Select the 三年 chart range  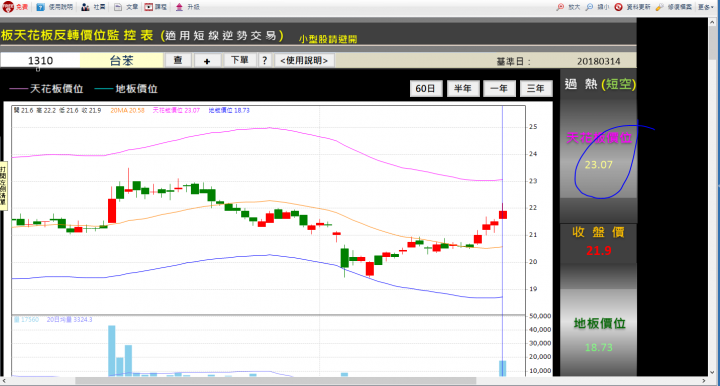(536, 89)
